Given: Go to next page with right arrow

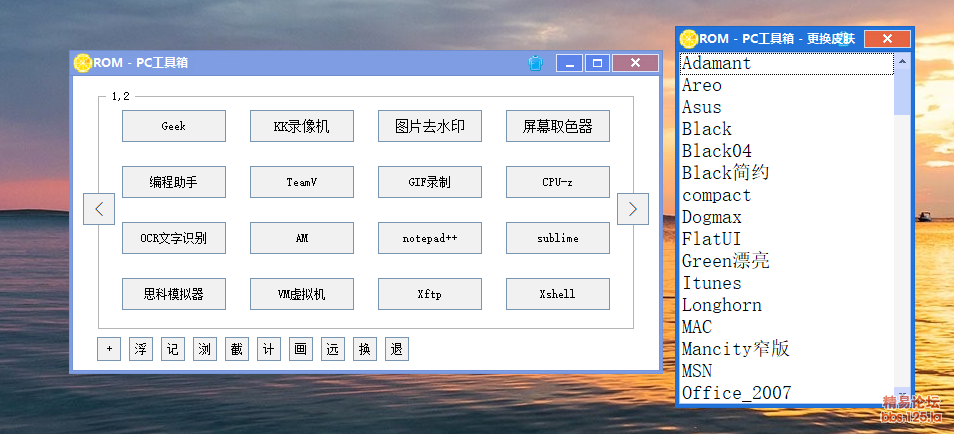Looking at the screenshot, I should tap(633, 209).
